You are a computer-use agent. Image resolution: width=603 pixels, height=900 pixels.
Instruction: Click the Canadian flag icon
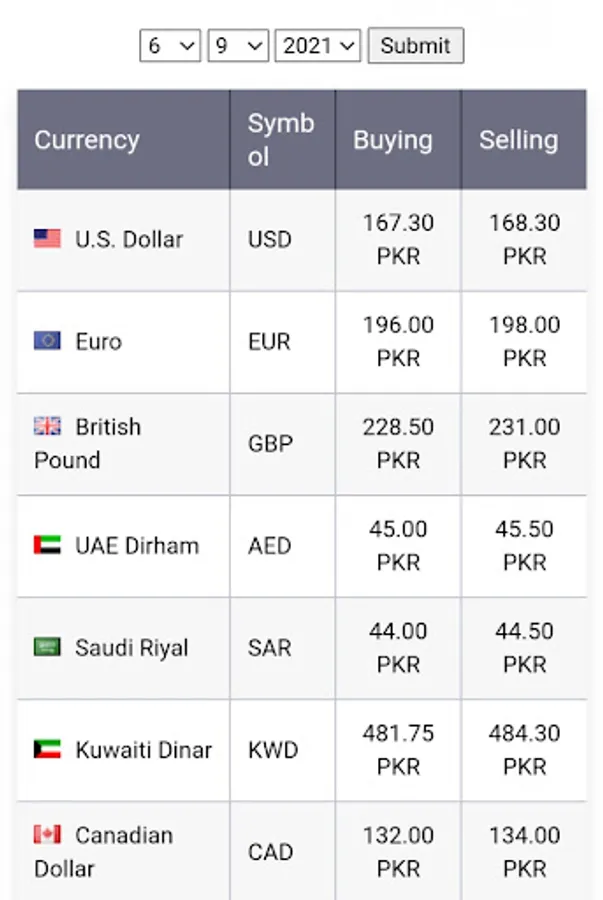click(x=47, y=834)
